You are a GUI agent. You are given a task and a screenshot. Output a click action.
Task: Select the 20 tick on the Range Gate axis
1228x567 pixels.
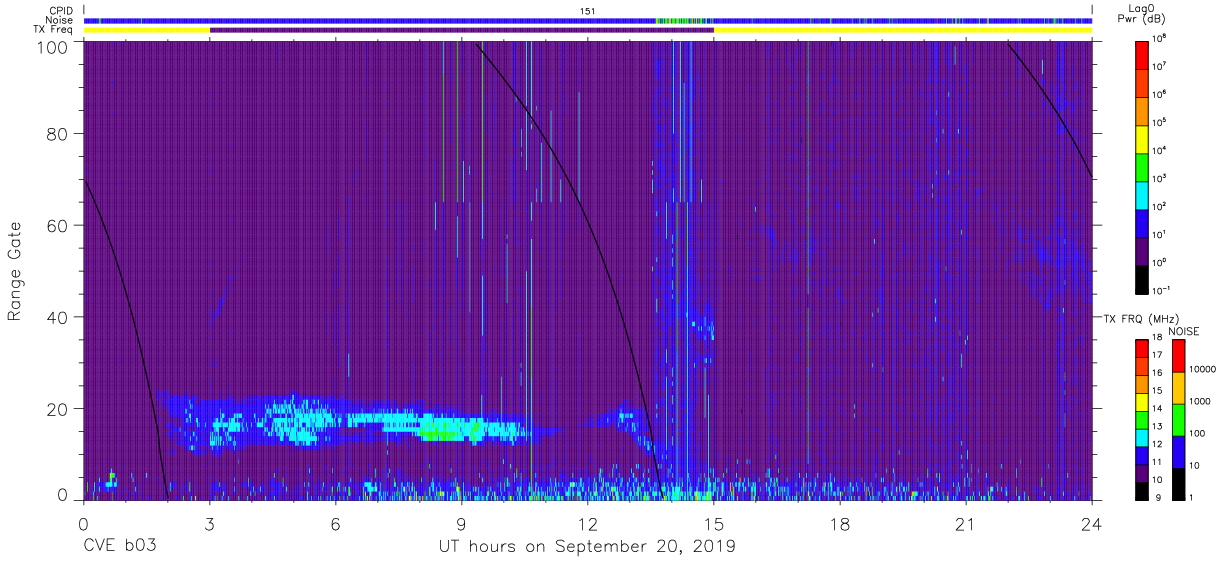[x=57, y=408]
